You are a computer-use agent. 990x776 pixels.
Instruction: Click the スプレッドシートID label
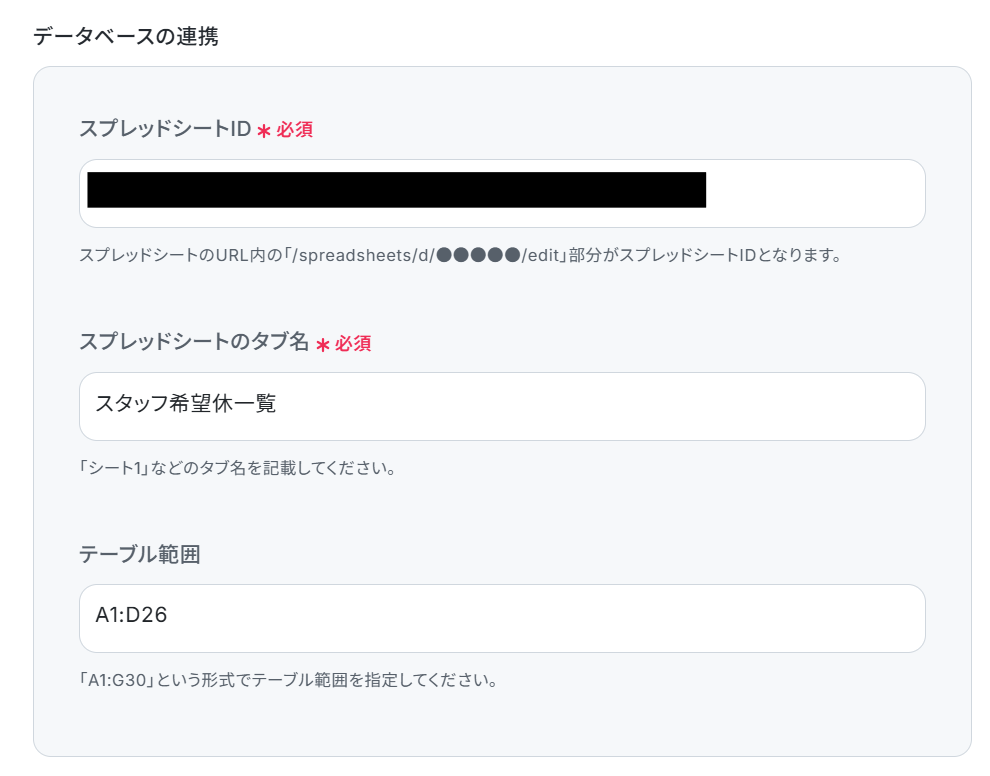tap(165, 129)
